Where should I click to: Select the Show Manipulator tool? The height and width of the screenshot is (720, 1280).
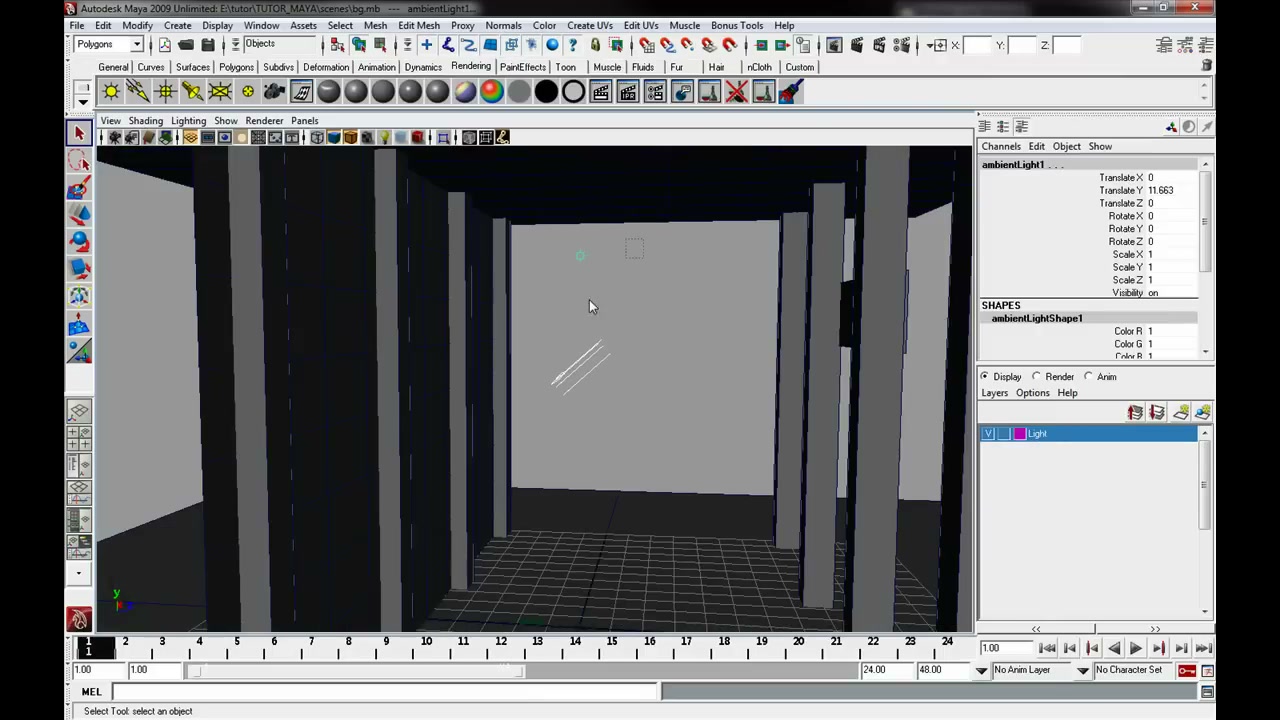coord(79,350)
